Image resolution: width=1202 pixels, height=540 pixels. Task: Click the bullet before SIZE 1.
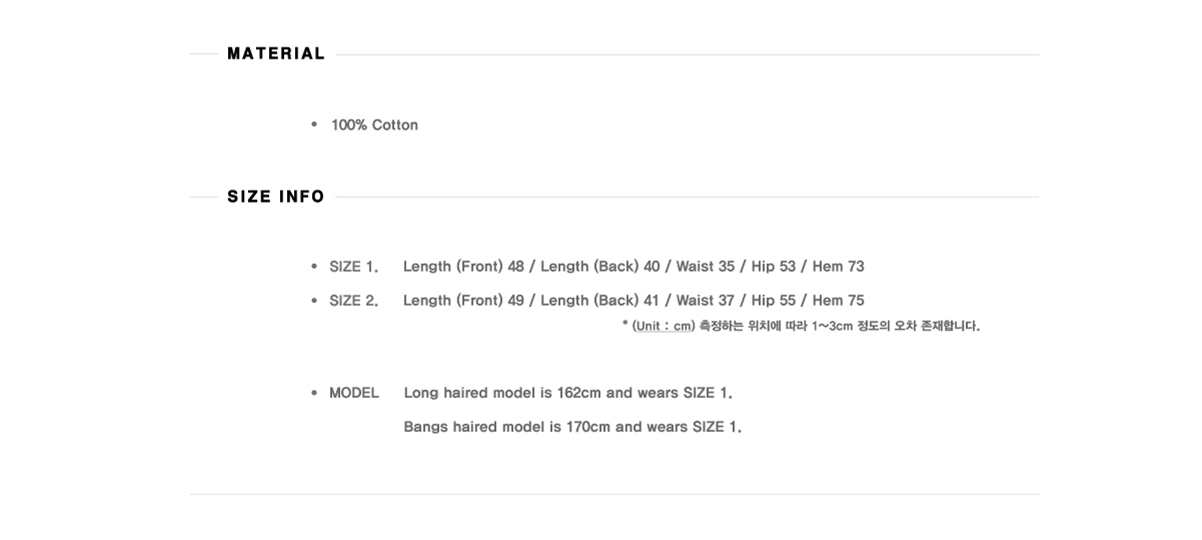(x=314, y=267)
